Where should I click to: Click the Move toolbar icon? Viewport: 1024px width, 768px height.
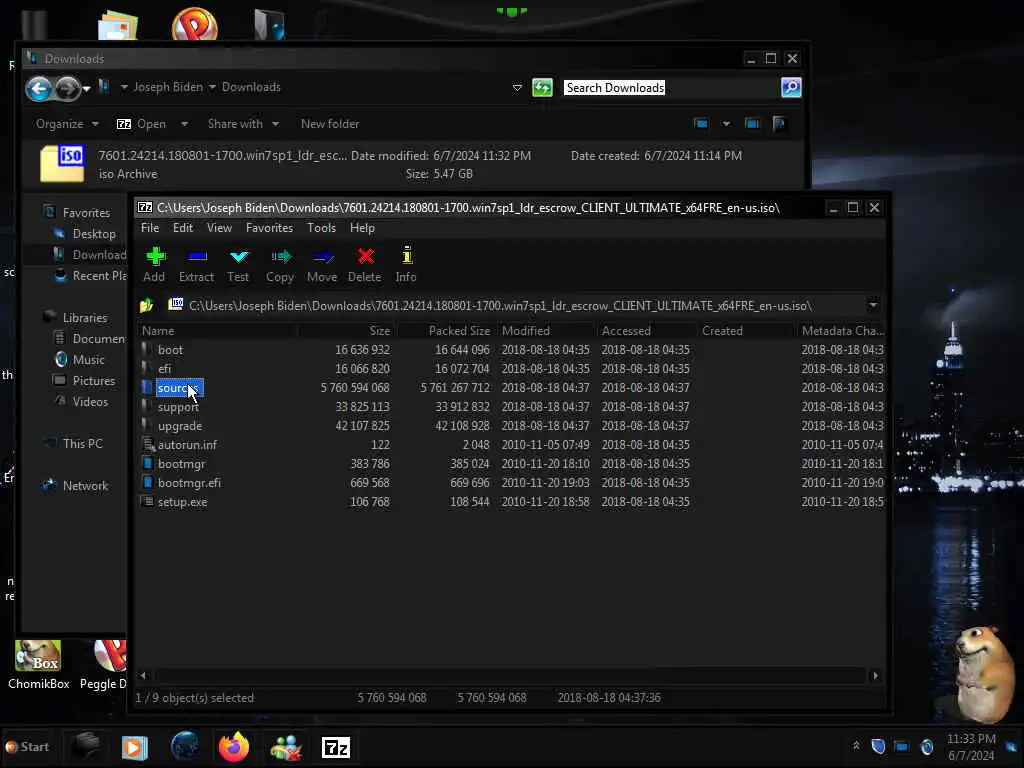[322, 264]
